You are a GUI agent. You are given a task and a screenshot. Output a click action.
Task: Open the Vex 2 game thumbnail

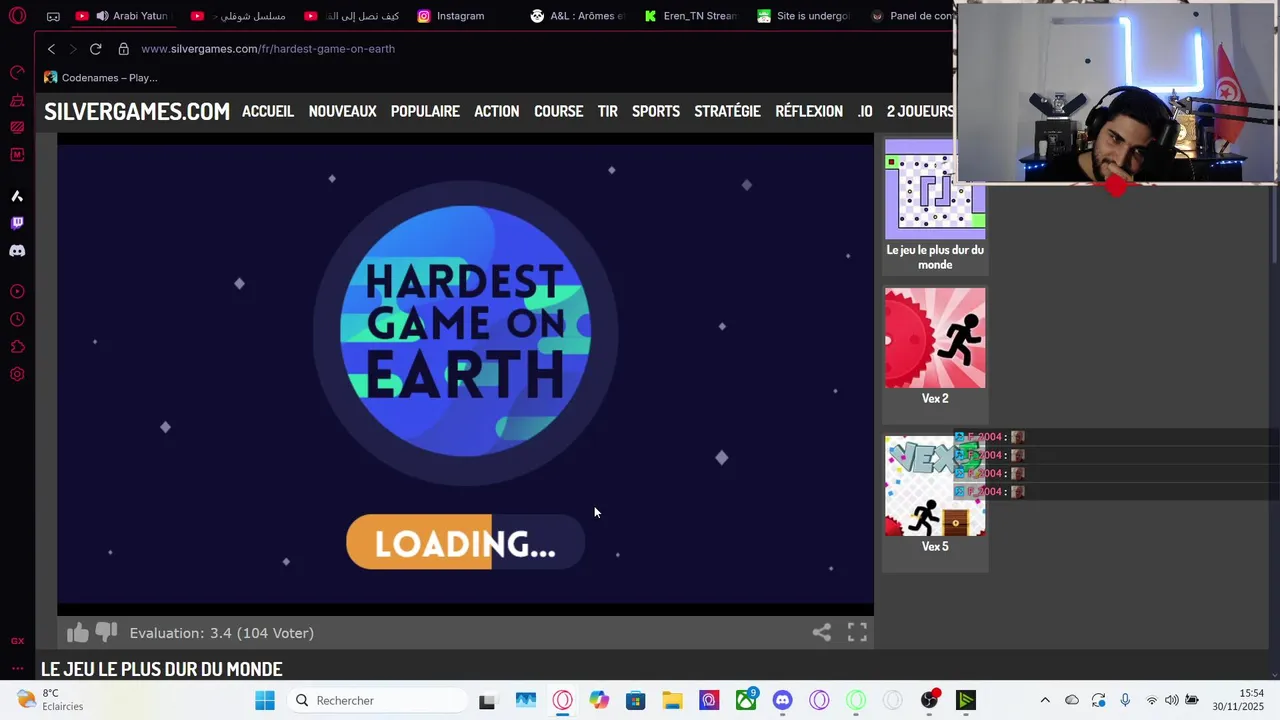pyautogui.click(x=935, y=338)
